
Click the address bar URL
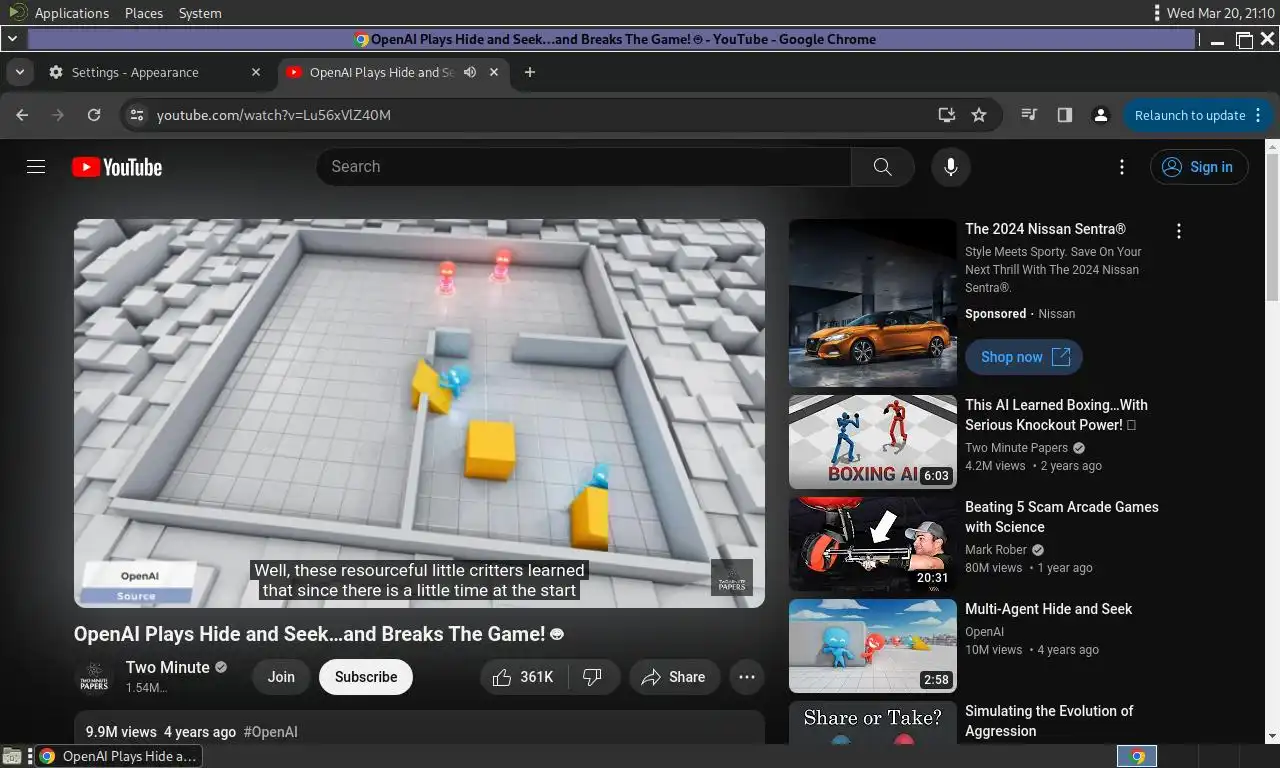click(274, 115)
